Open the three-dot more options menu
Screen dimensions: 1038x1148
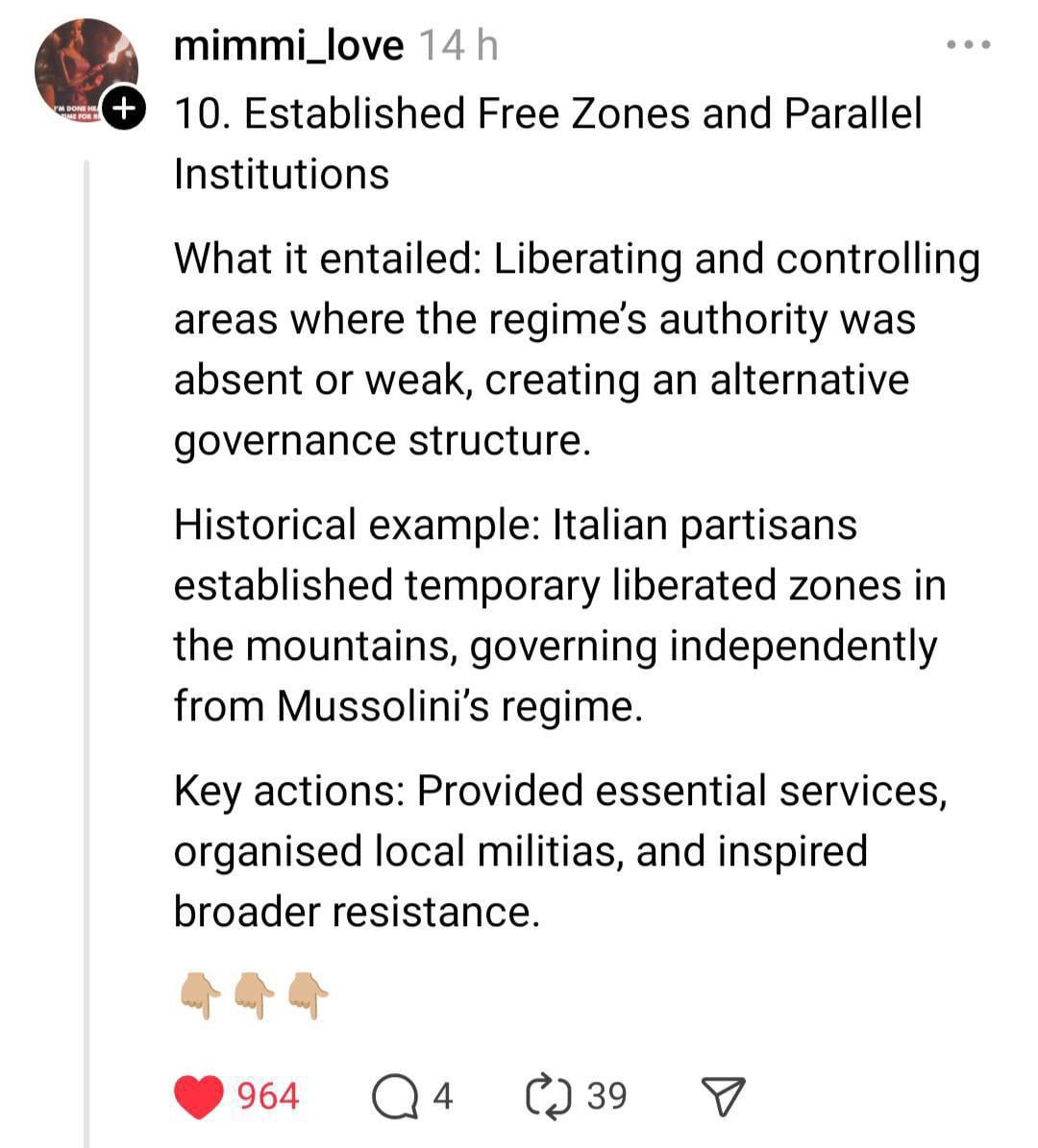click(968, 45)
